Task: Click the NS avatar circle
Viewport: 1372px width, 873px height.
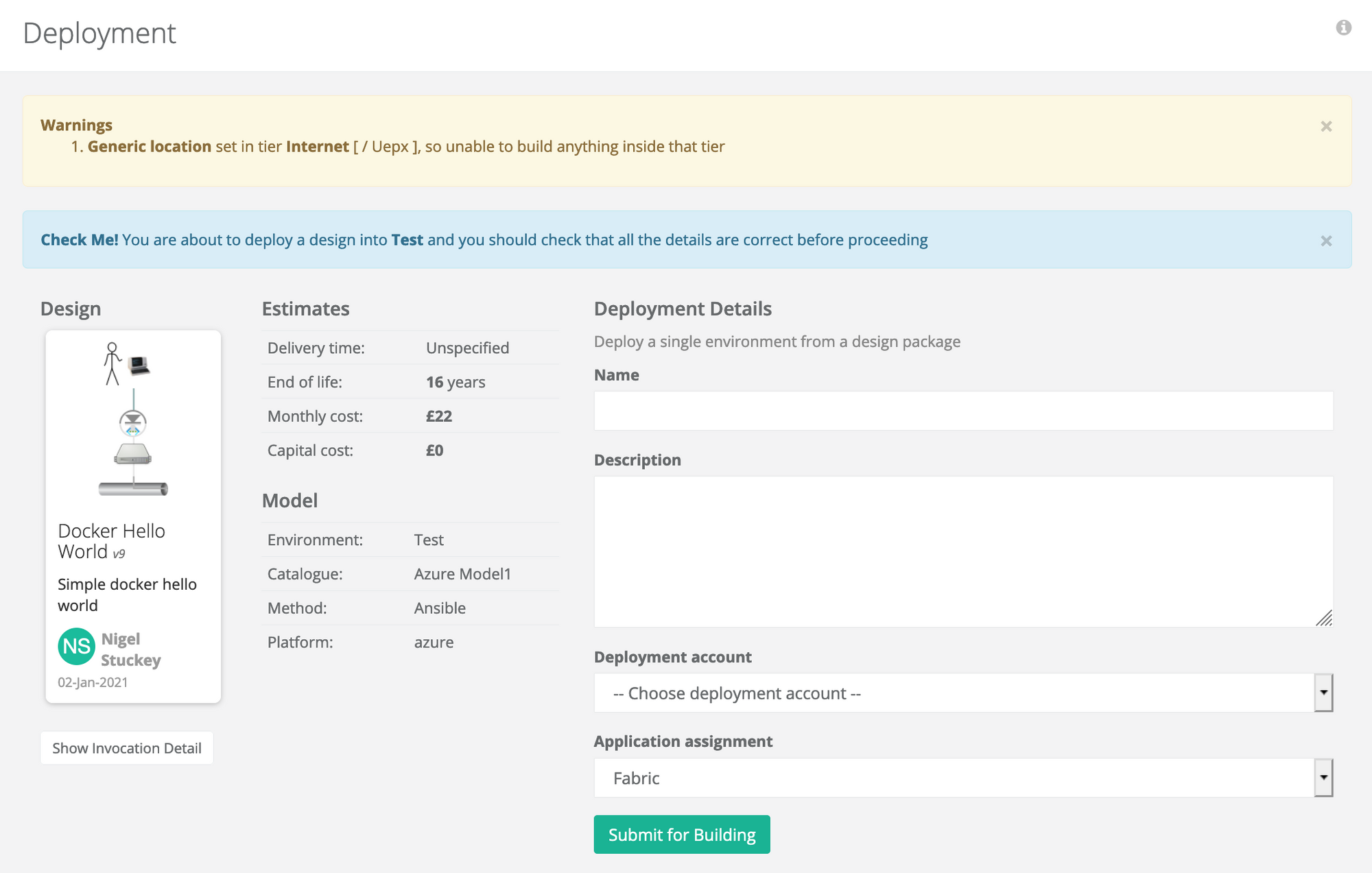Action: click(76, 646)
